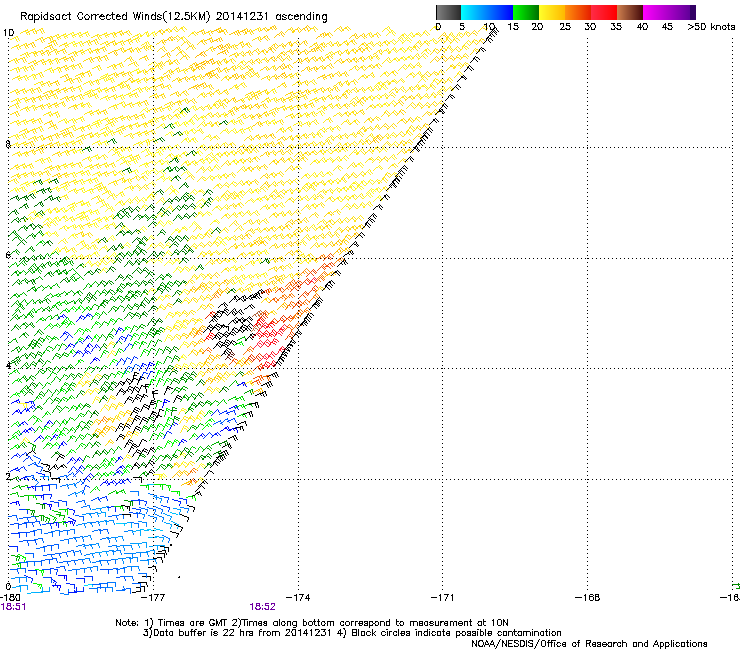Click the note 'Black circles indicate possible contamination'

pyautogui.click(x=456, y=633)
